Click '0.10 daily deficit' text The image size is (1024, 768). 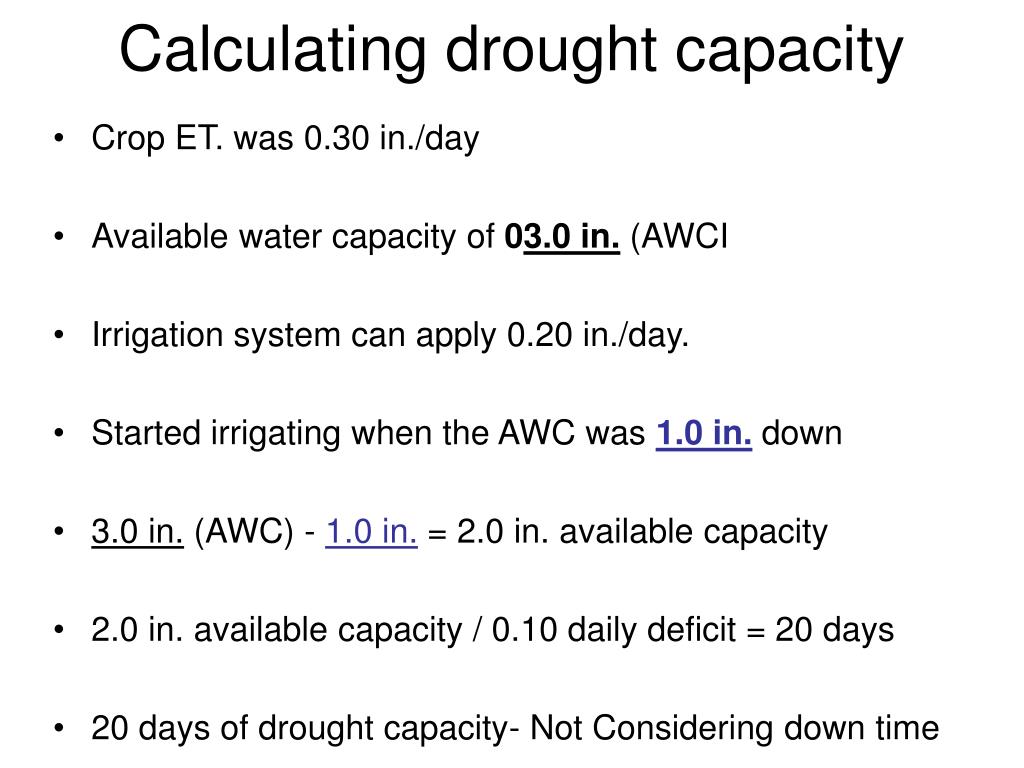pyautogui.click(x=613, y=630)
